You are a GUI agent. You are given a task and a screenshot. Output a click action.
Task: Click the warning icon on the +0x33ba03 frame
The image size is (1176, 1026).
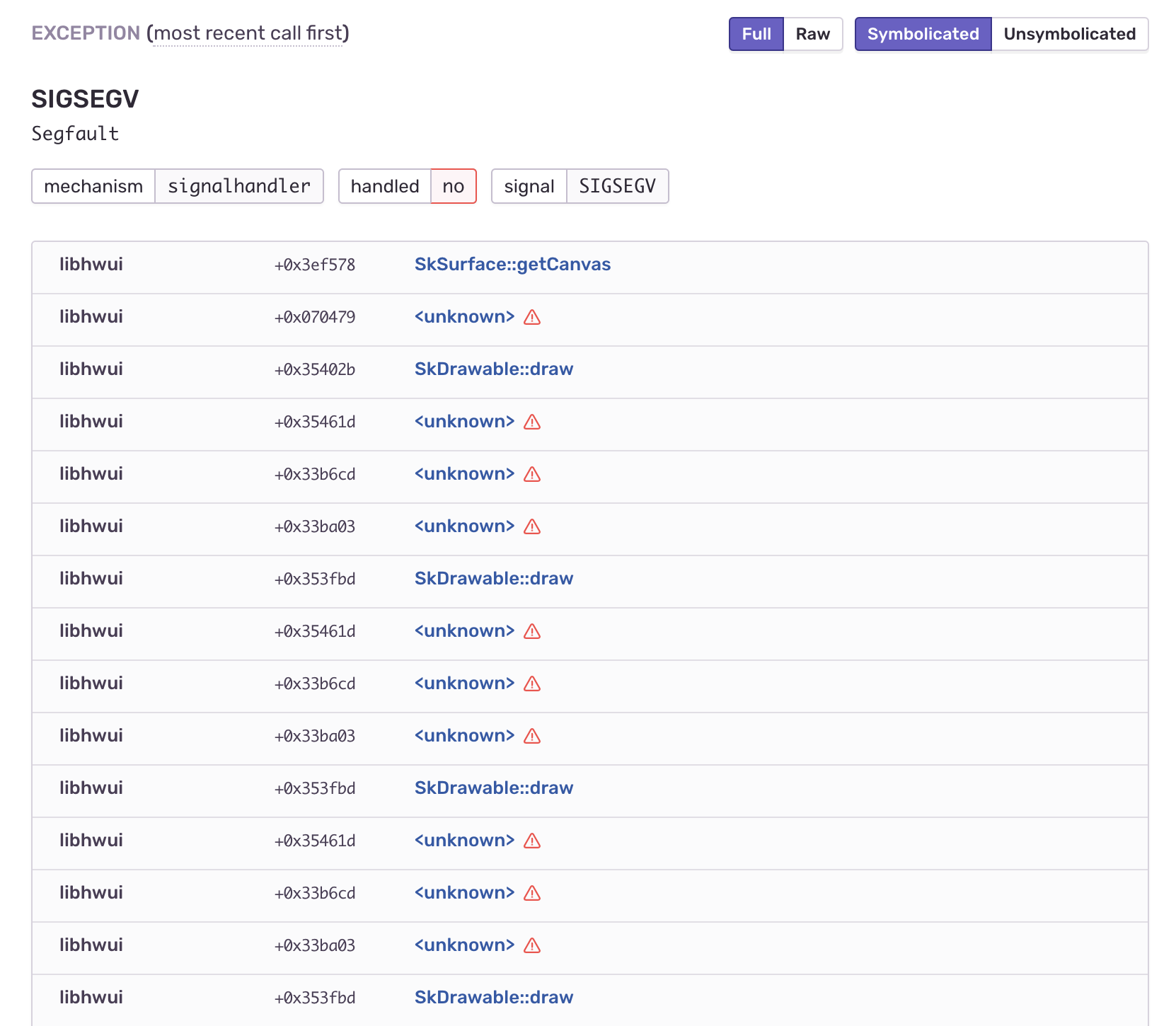[x=531, y=526]
